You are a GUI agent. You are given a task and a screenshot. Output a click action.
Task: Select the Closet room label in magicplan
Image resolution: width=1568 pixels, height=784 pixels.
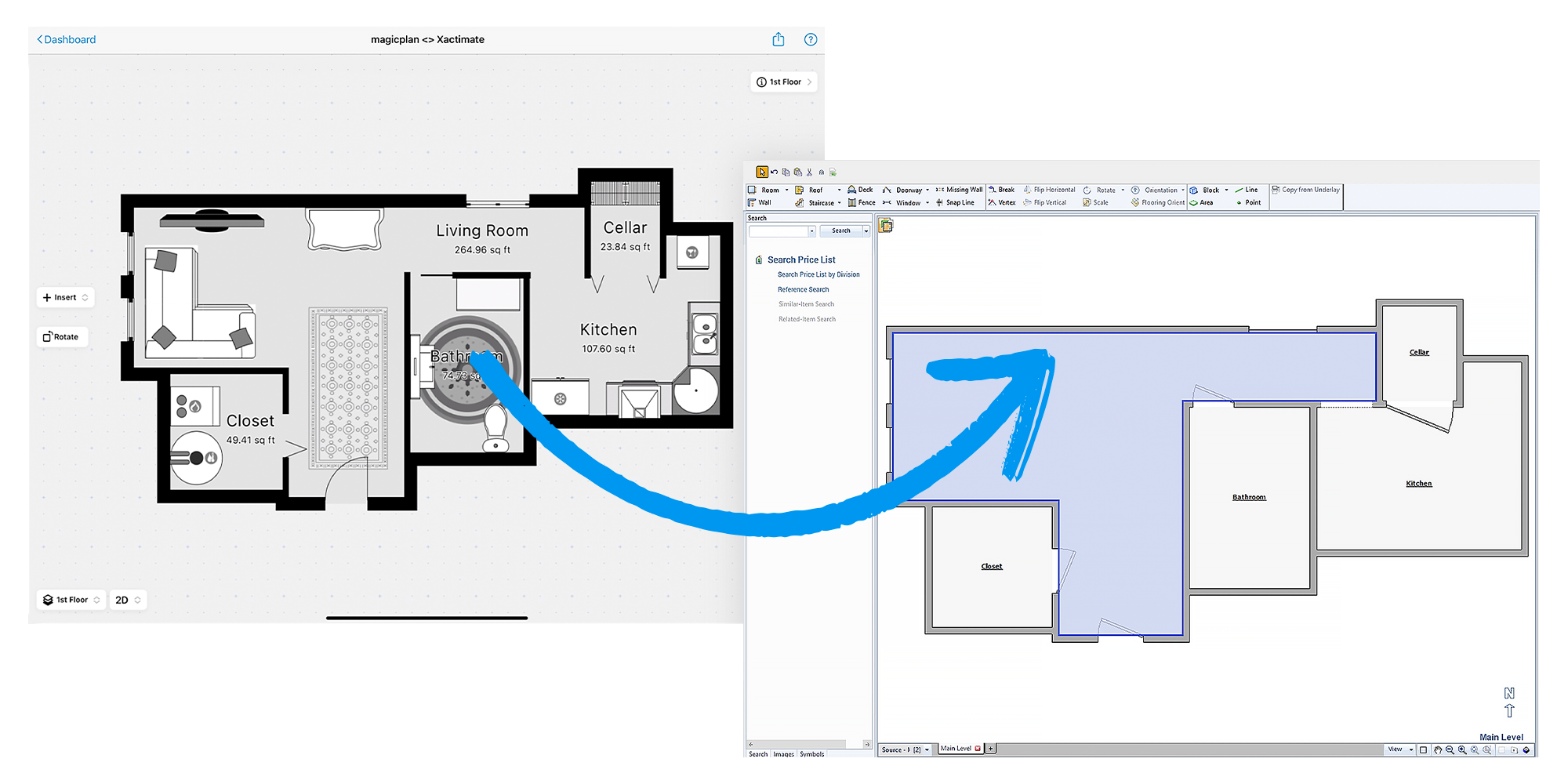(250, 421)
